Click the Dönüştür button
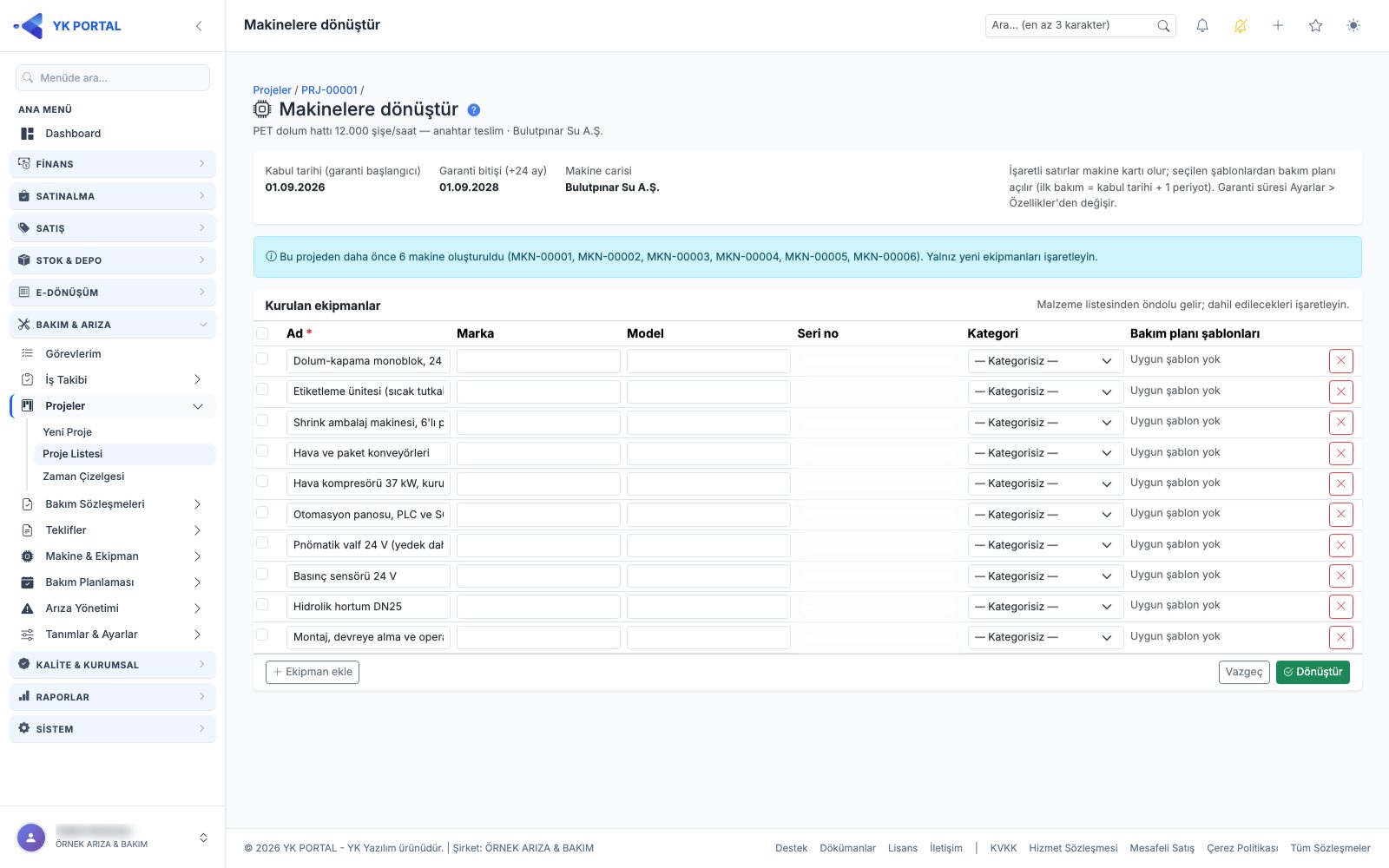This screenshot has height=868, width=1389. point(1313,672)
